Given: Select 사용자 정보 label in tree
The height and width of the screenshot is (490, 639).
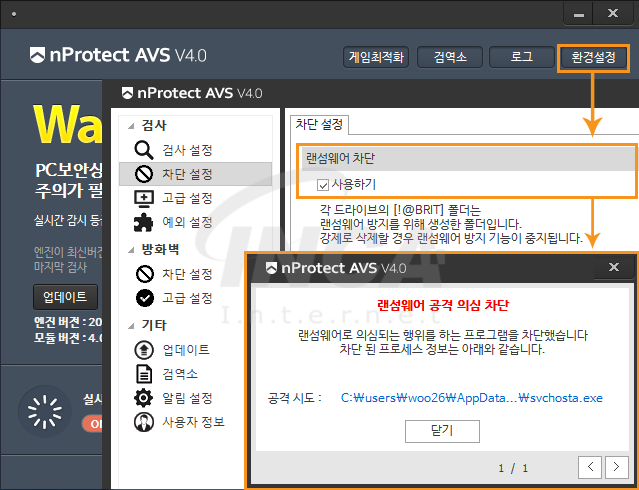Looking at the screenshot, I should 193,422.
